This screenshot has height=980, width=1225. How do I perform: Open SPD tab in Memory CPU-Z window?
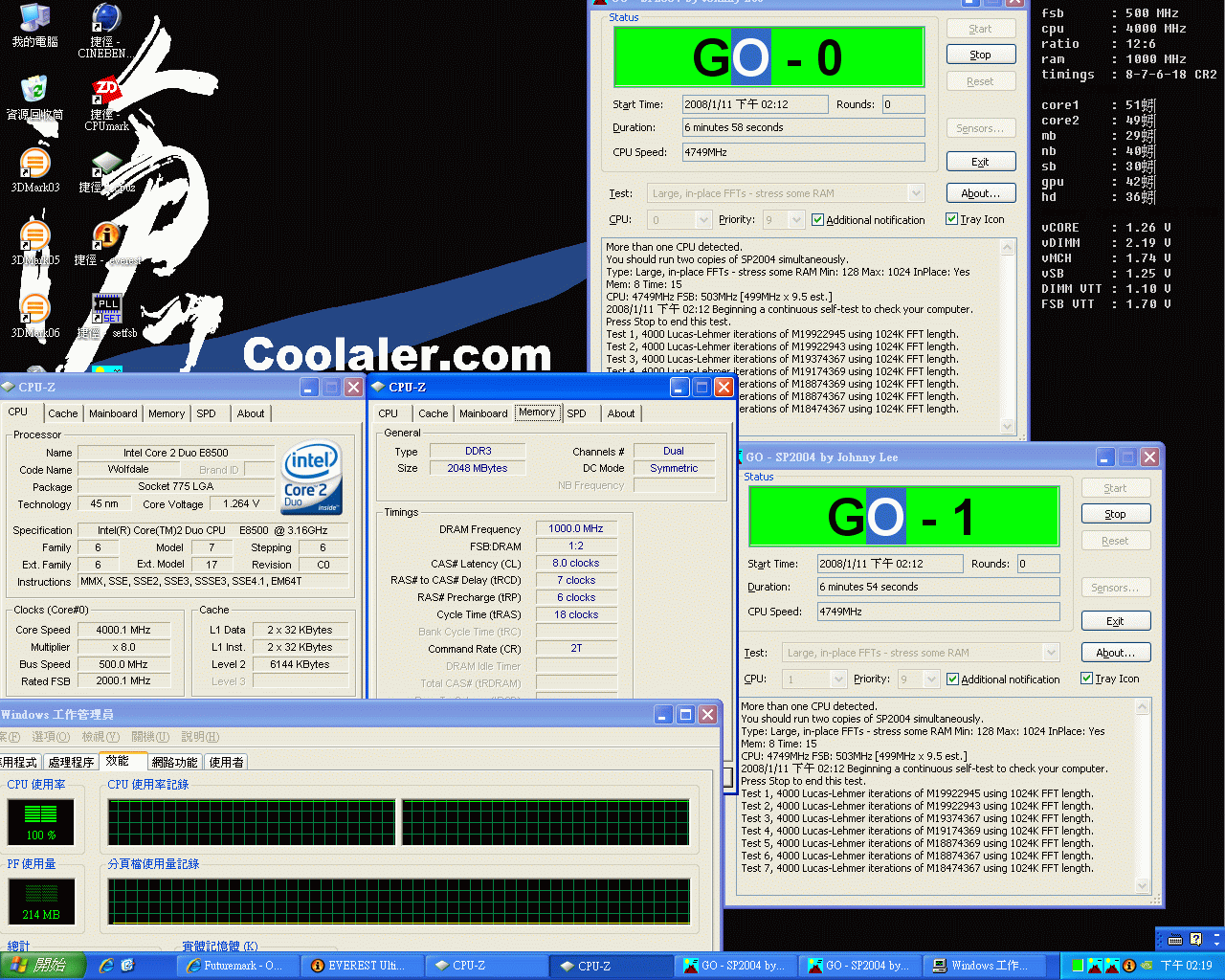click(x=576, y=413)
